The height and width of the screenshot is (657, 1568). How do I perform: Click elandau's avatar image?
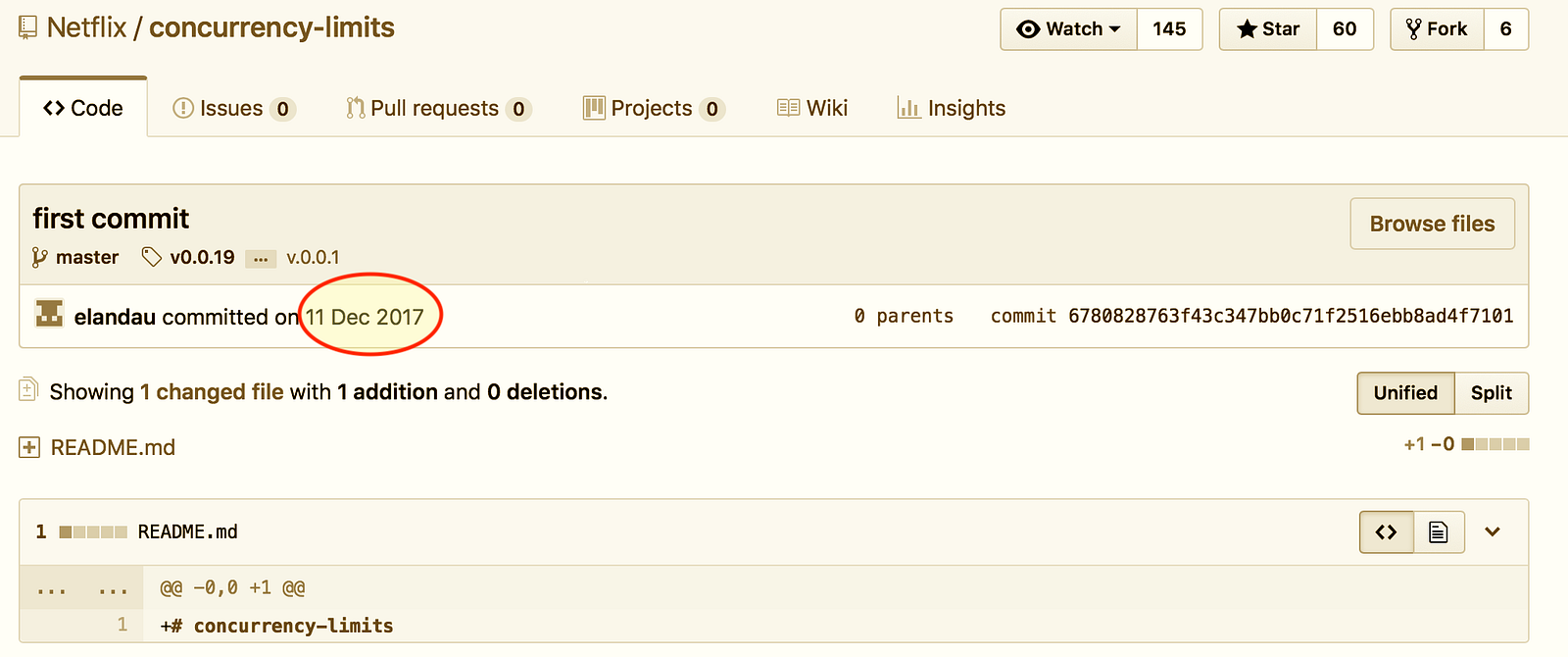pyautogui.click(x=49, y=314)
